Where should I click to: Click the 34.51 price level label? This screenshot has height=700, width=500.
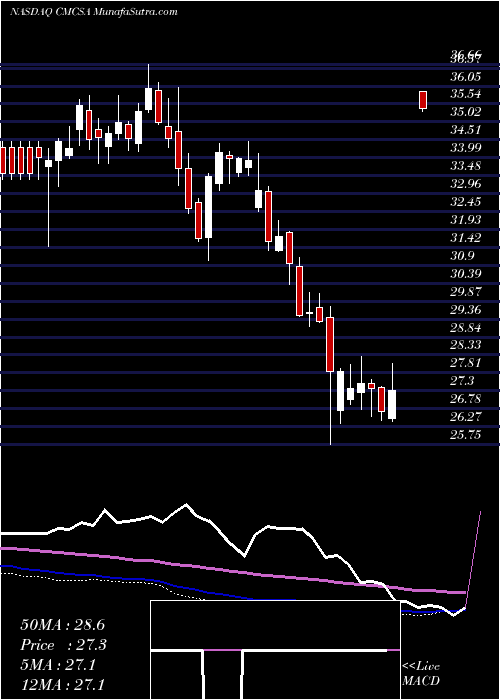(x=466, y=130)
